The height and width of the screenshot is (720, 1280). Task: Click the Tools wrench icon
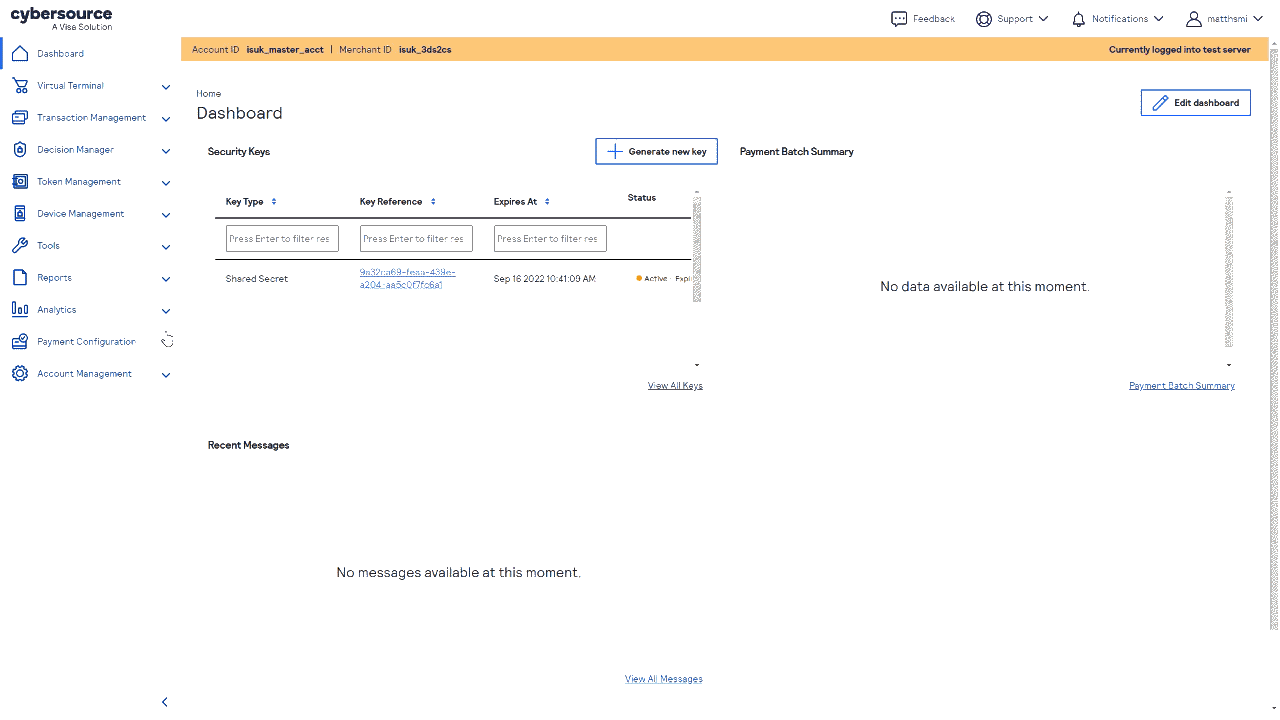(x=19, y=246)
